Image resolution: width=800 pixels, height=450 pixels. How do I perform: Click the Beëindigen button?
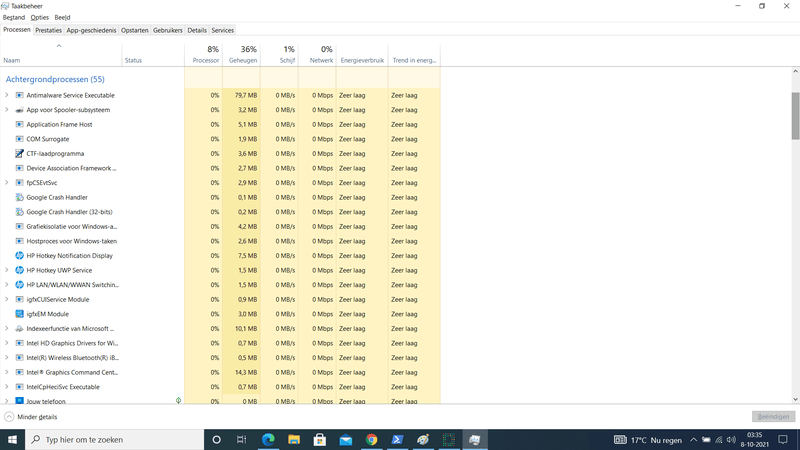(773, 417)
